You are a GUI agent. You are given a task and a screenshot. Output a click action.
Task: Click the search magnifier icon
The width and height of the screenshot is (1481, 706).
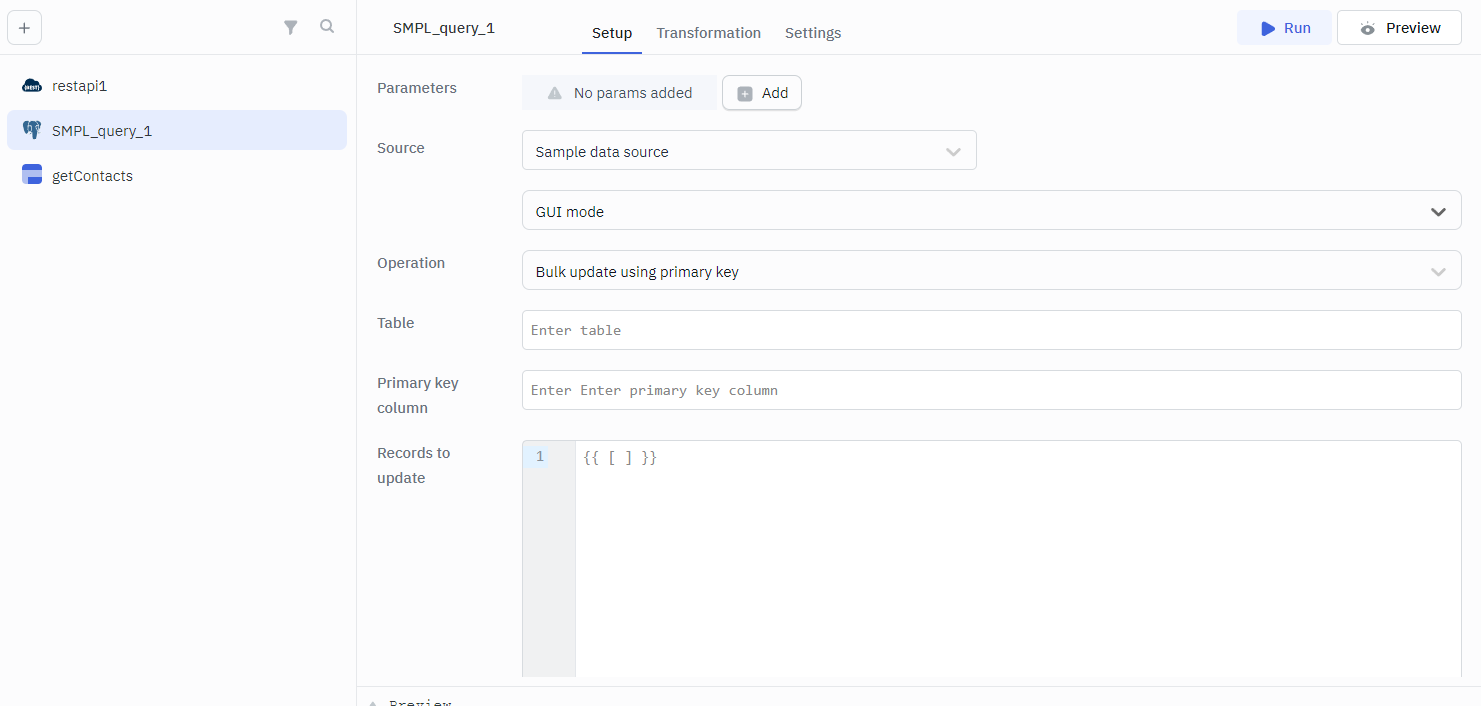(x=327, y=27)
